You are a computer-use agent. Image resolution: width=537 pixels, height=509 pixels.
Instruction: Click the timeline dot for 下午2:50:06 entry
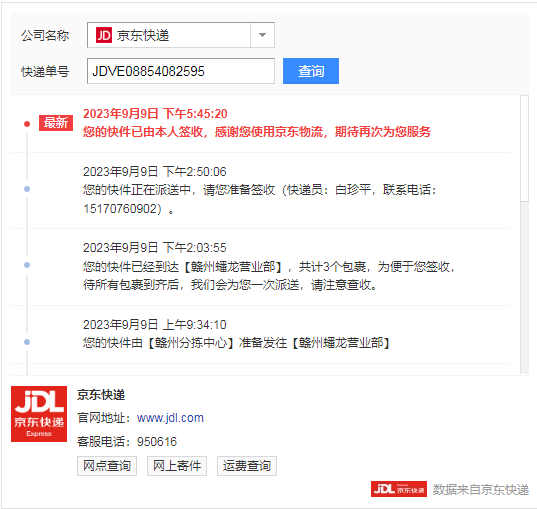(x=27, y=189)
